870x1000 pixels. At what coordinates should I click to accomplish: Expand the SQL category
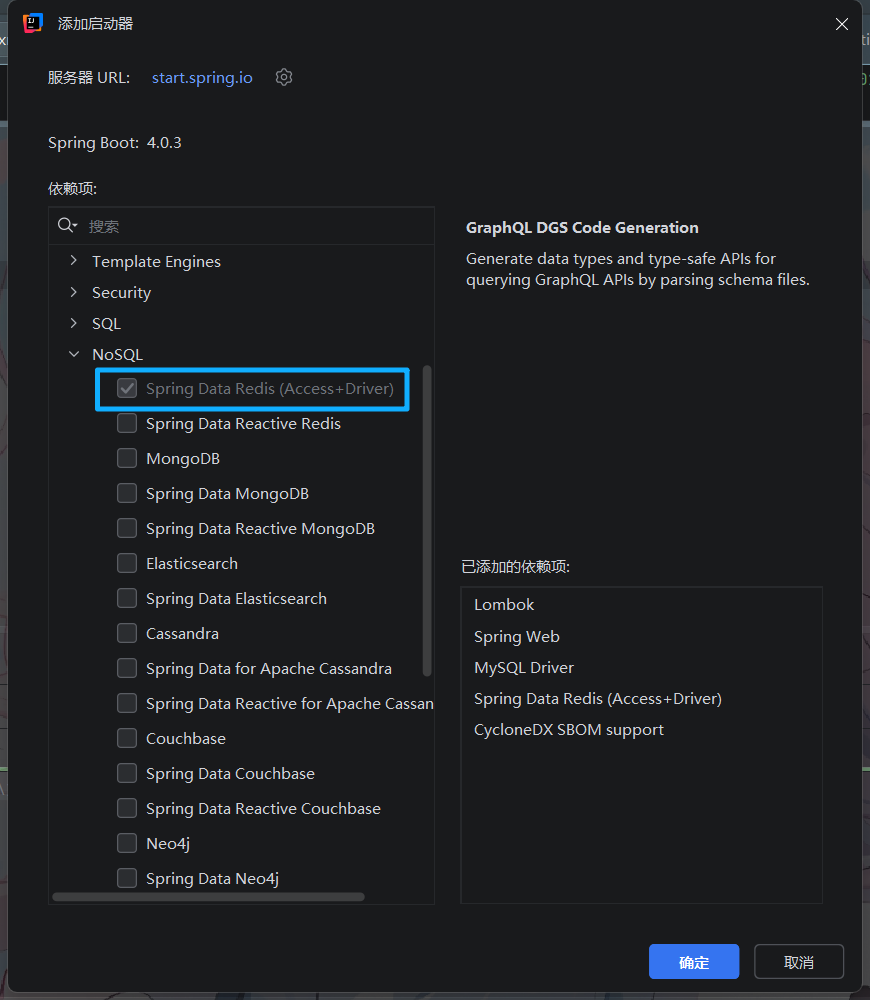point(74,323)
